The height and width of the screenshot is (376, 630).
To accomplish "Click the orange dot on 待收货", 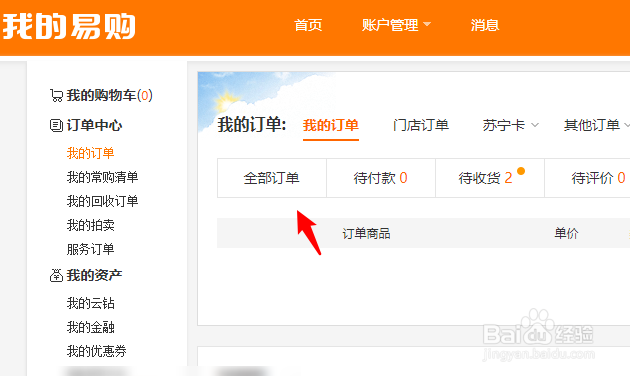I will tap(521, 171).
